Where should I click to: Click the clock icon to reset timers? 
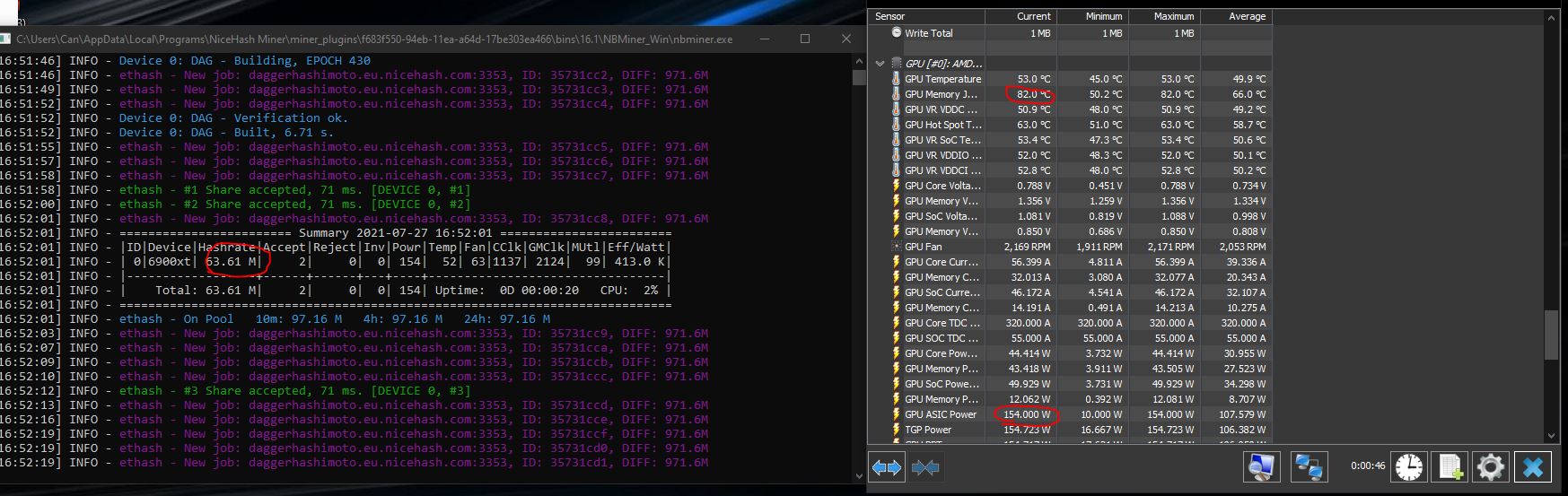[1408, 467]
